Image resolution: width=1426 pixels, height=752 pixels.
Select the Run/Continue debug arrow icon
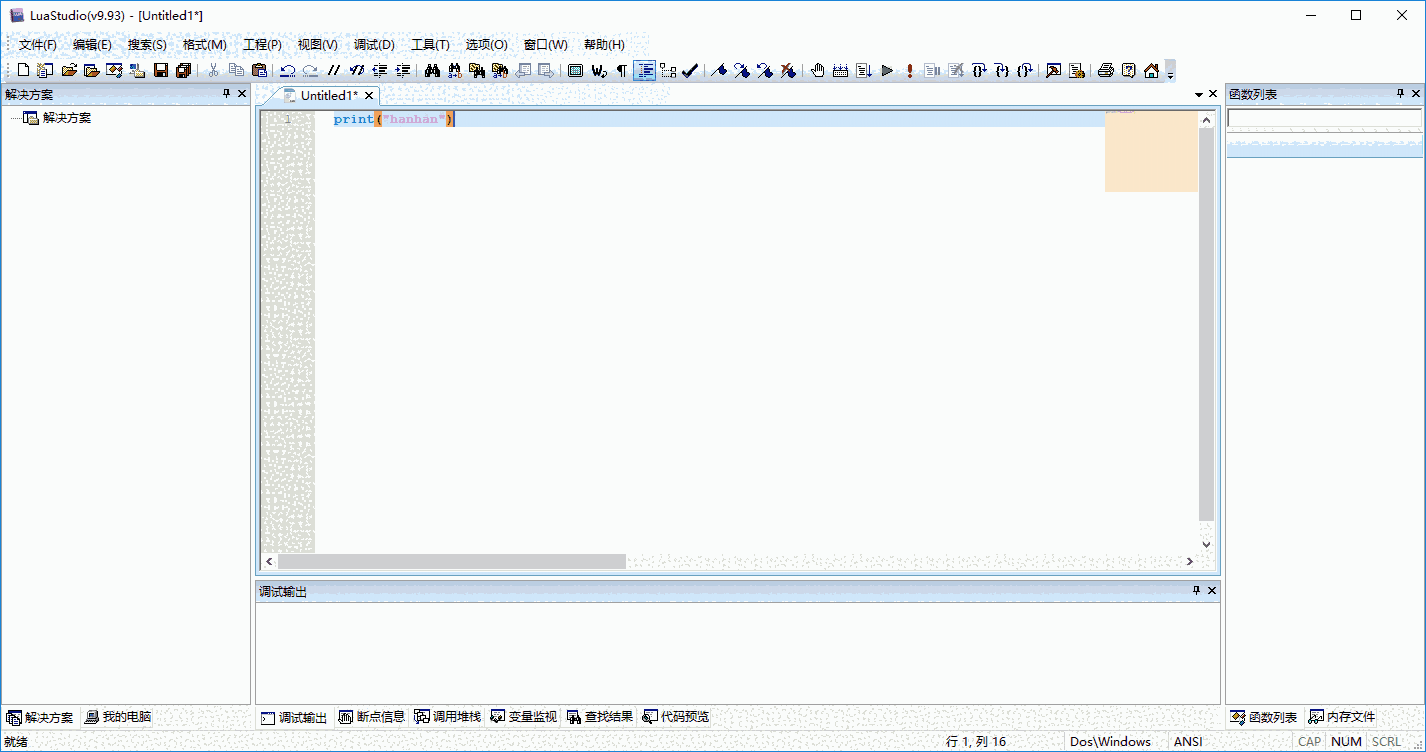[x=887, y=70]
